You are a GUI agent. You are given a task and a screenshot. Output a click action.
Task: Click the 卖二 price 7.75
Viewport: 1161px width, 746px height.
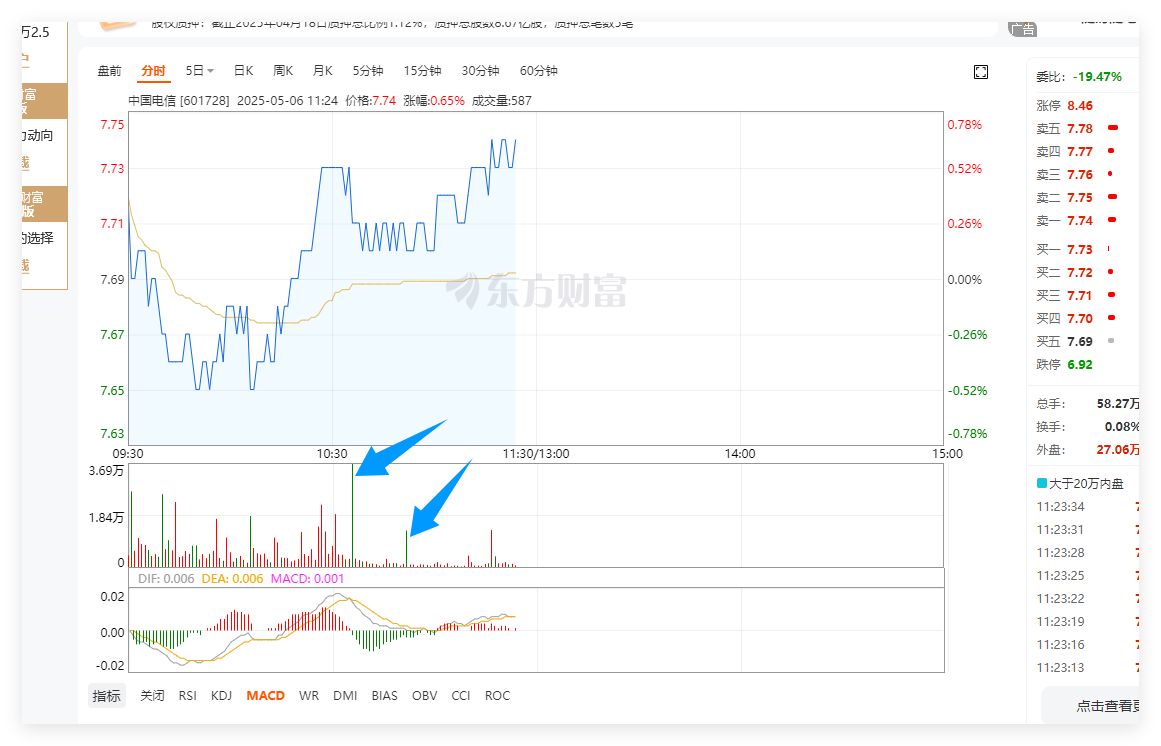tap(1080, 198)
